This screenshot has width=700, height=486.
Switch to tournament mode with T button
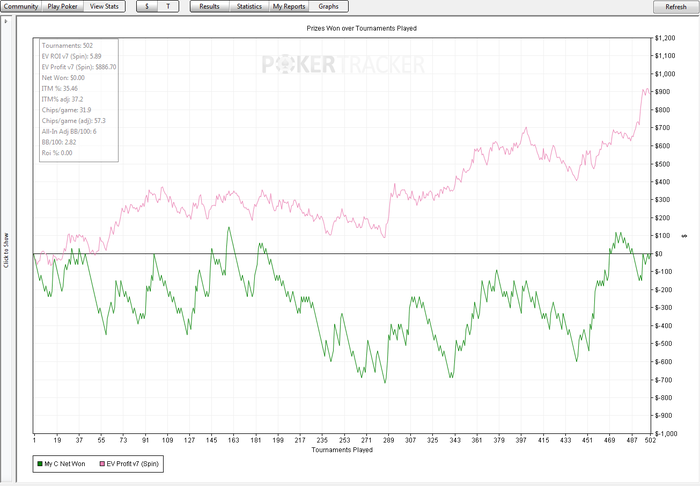[x=168, y=6]
